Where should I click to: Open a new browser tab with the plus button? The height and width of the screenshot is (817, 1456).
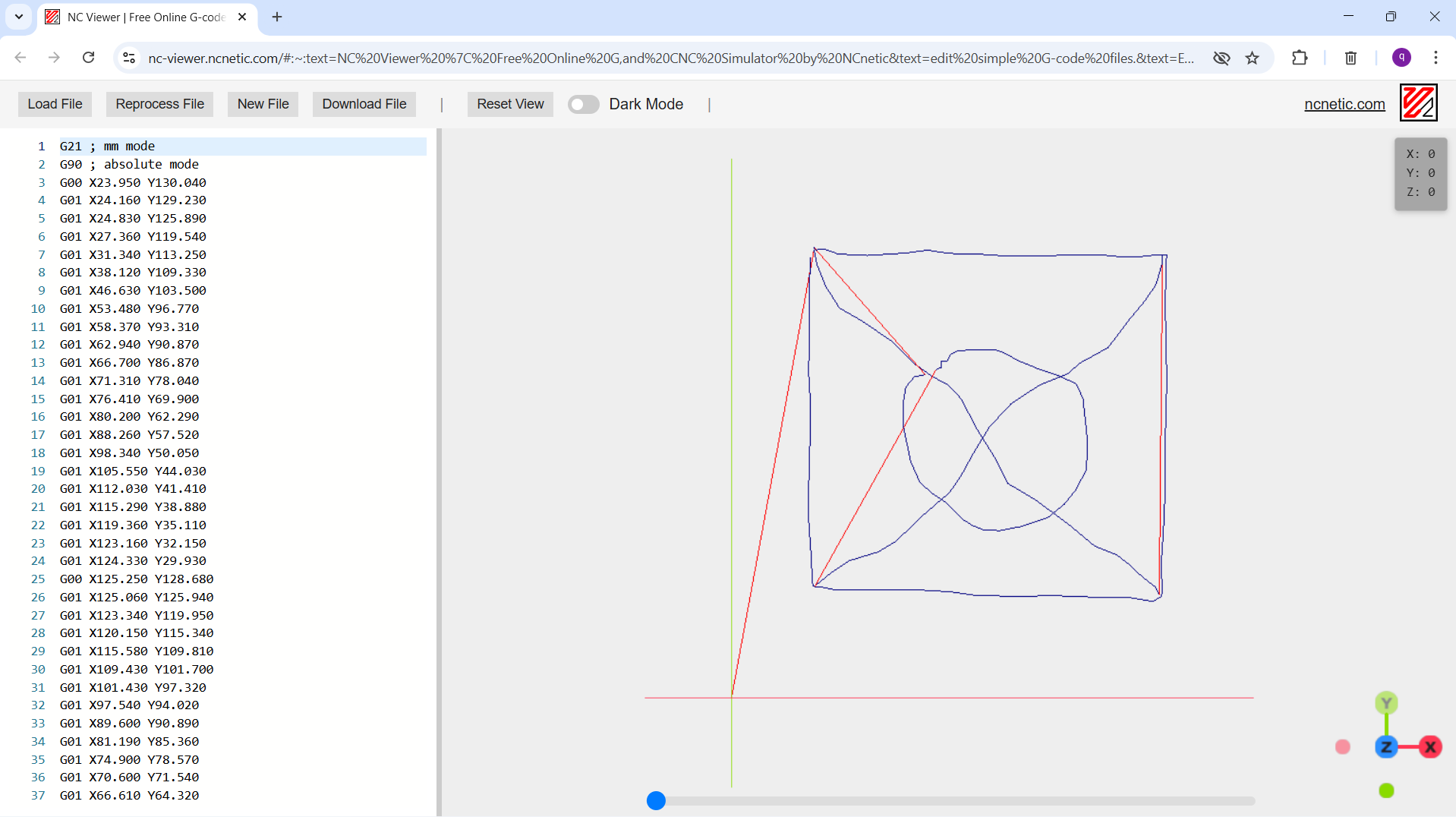276,17
